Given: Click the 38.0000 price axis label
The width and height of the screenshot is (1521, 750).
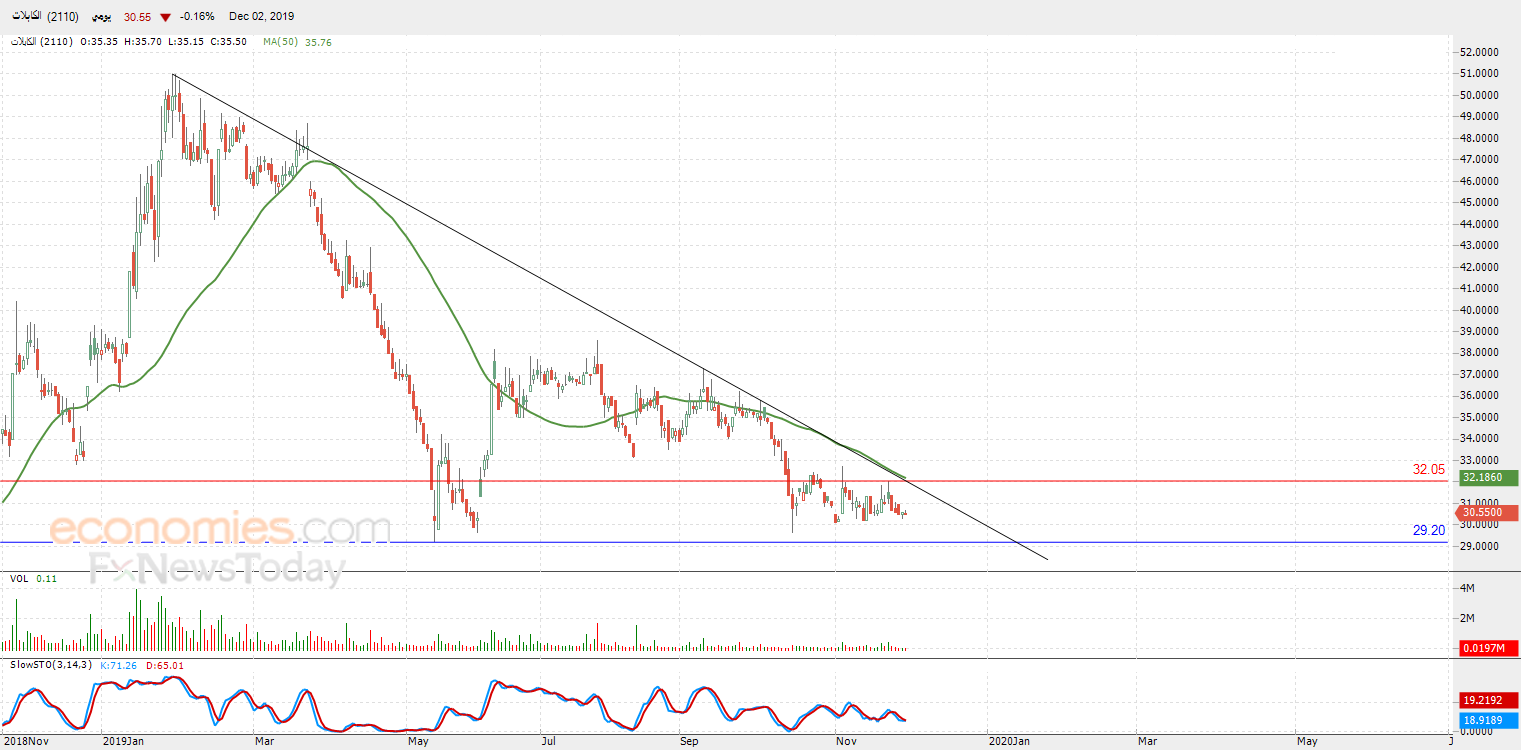Looking at the screenshot, I should (1480, 353).
